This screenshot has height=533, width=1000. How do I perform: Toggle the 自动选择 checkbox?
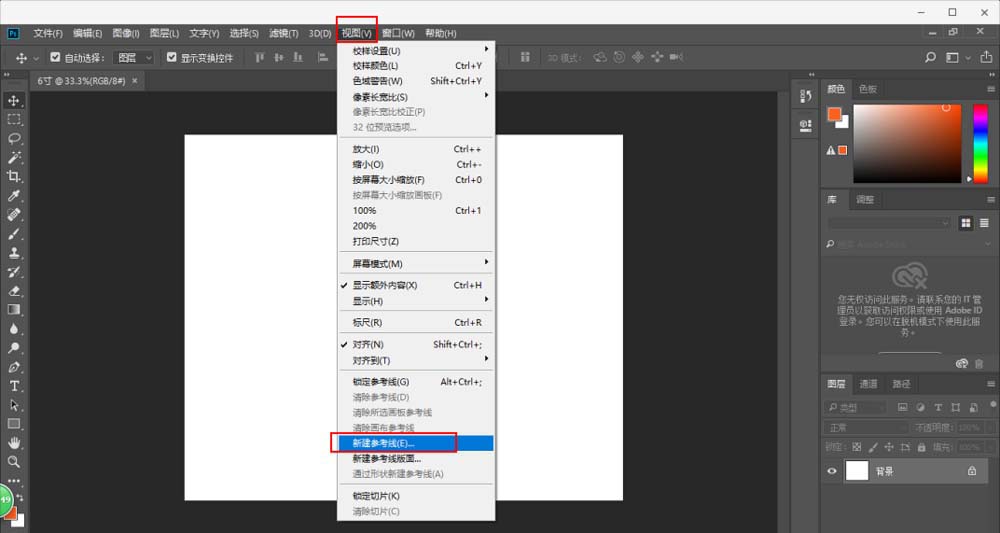pos(55,57)
